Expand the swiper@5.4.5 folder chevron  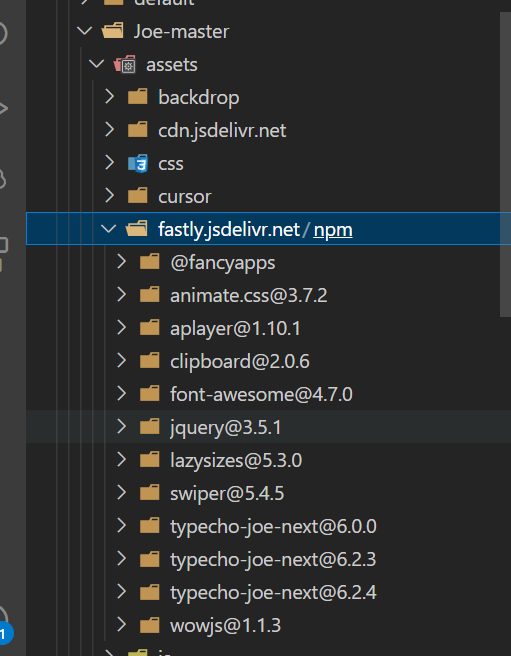122,493
